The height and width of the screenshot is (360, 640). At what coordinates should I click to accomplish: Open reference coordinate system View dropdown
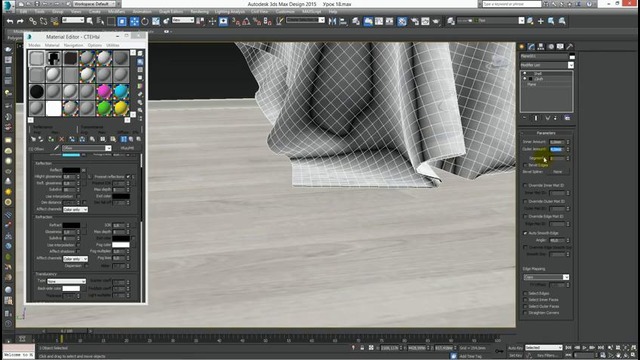(x=182, y=20)
